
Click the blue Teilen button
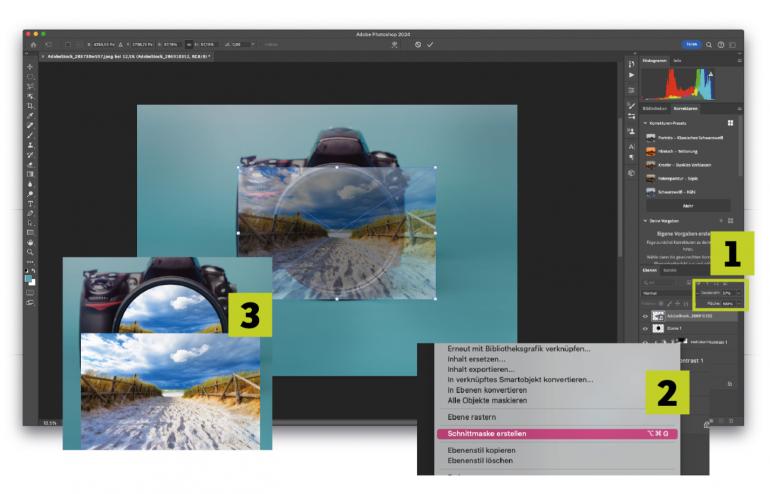(691, 45)
